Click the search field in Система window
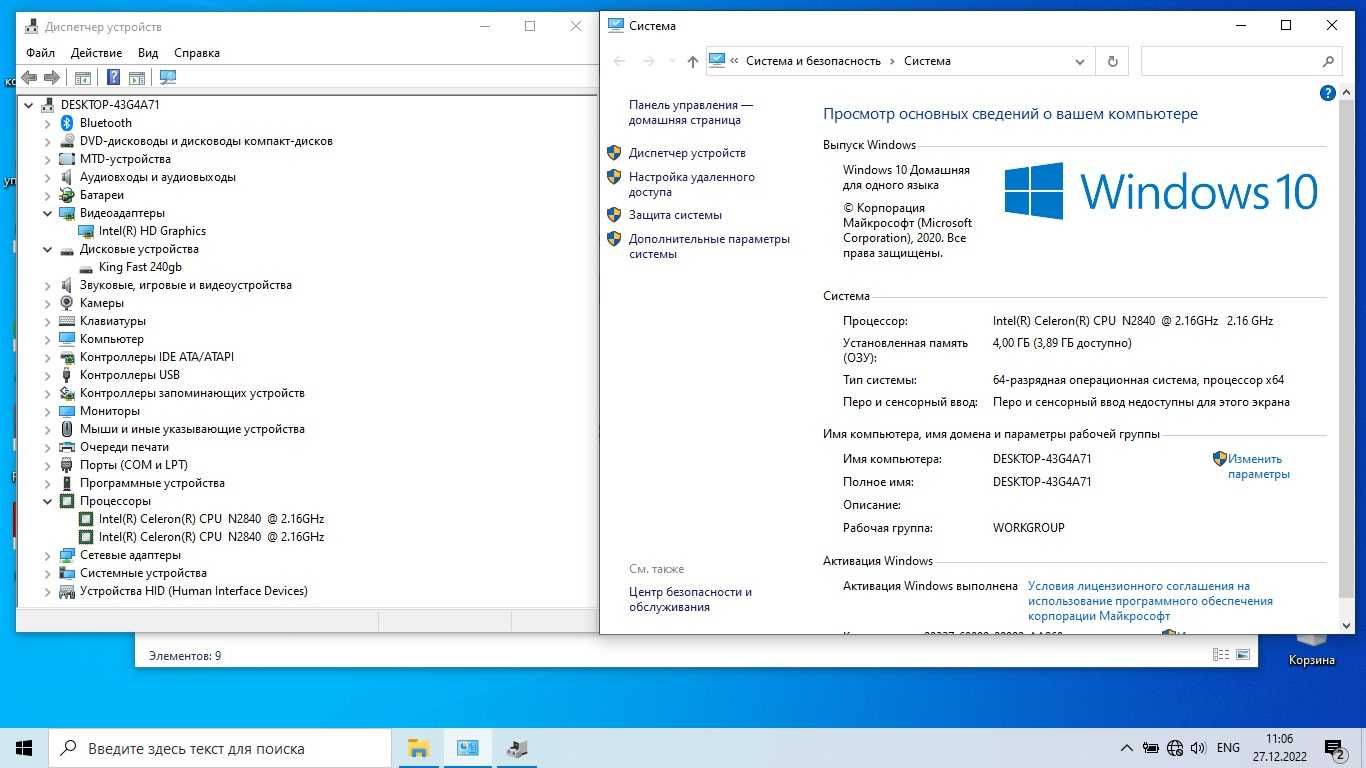The width and height of the screenshot is (1366, 768). pyautogui.click(x=1240, y=61)
